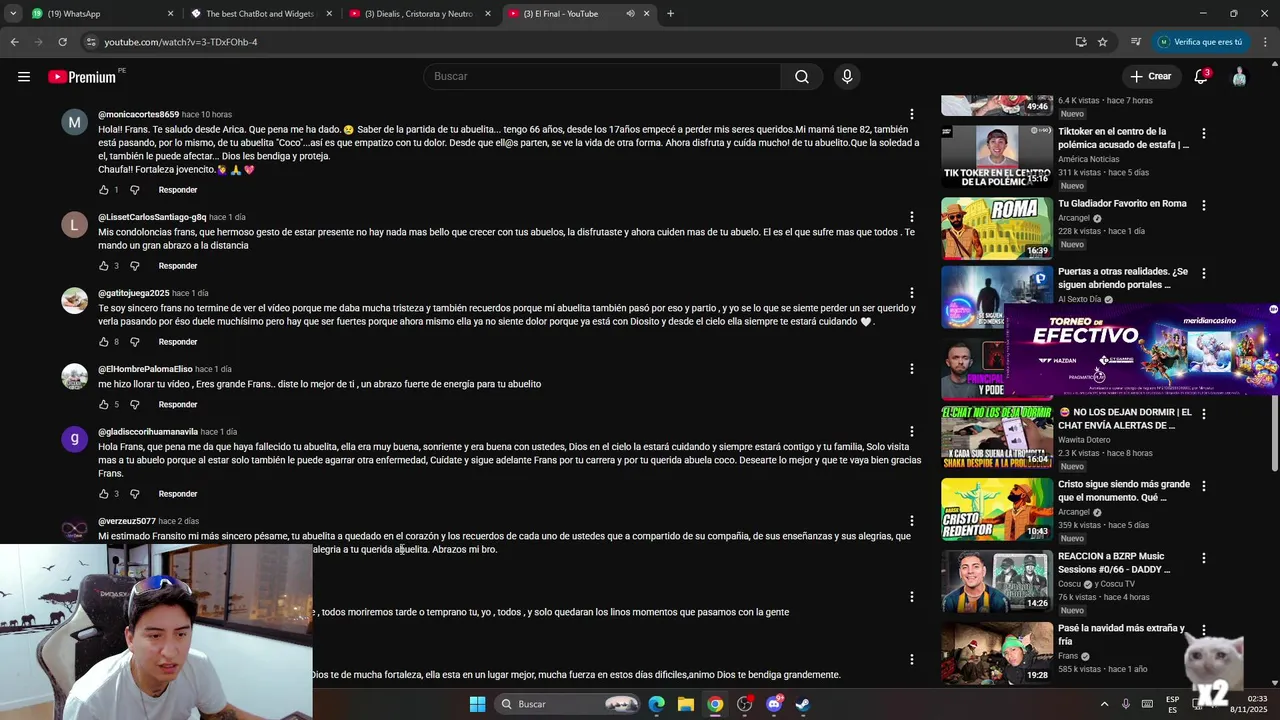The width and height of the screenshot is (1280, 720).
Task: Reload the current page
Action: [x=62, y=42]
